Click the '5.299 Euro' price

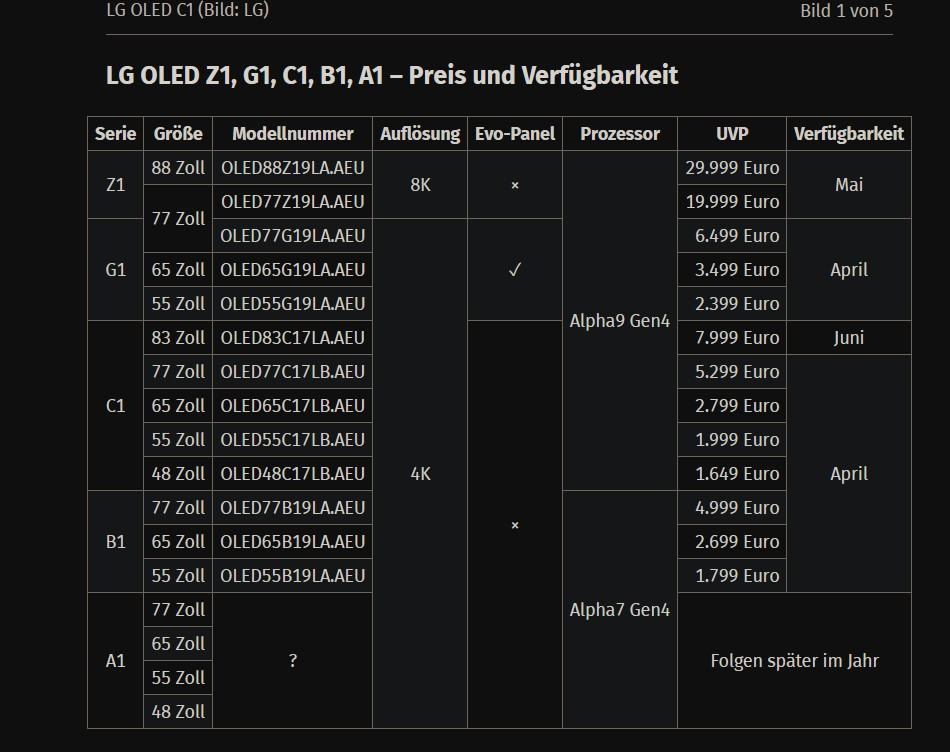(x=732, y=371)
